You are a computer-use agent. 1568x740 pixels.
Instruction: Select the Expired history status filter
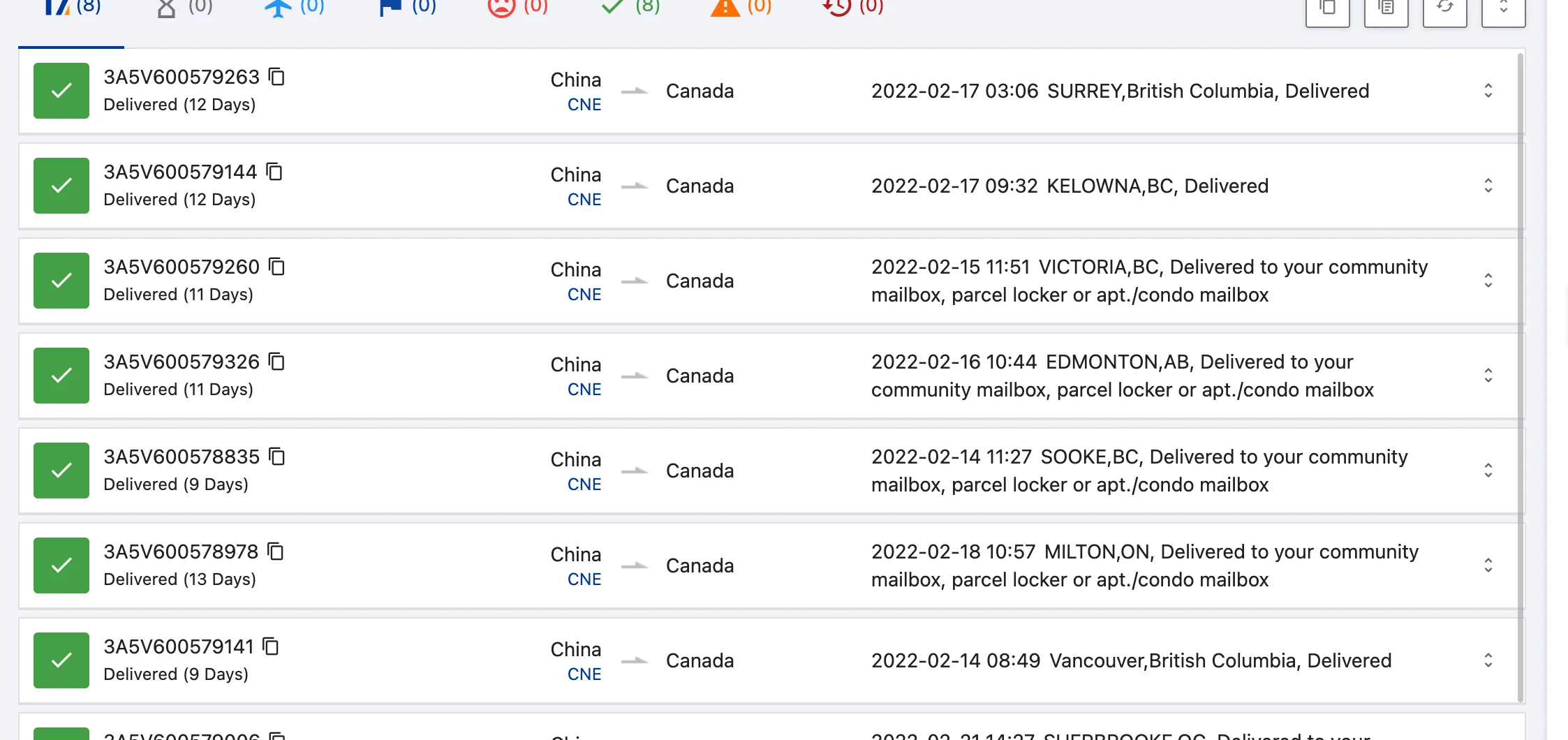pyautogui.click(x=836, y=7)
